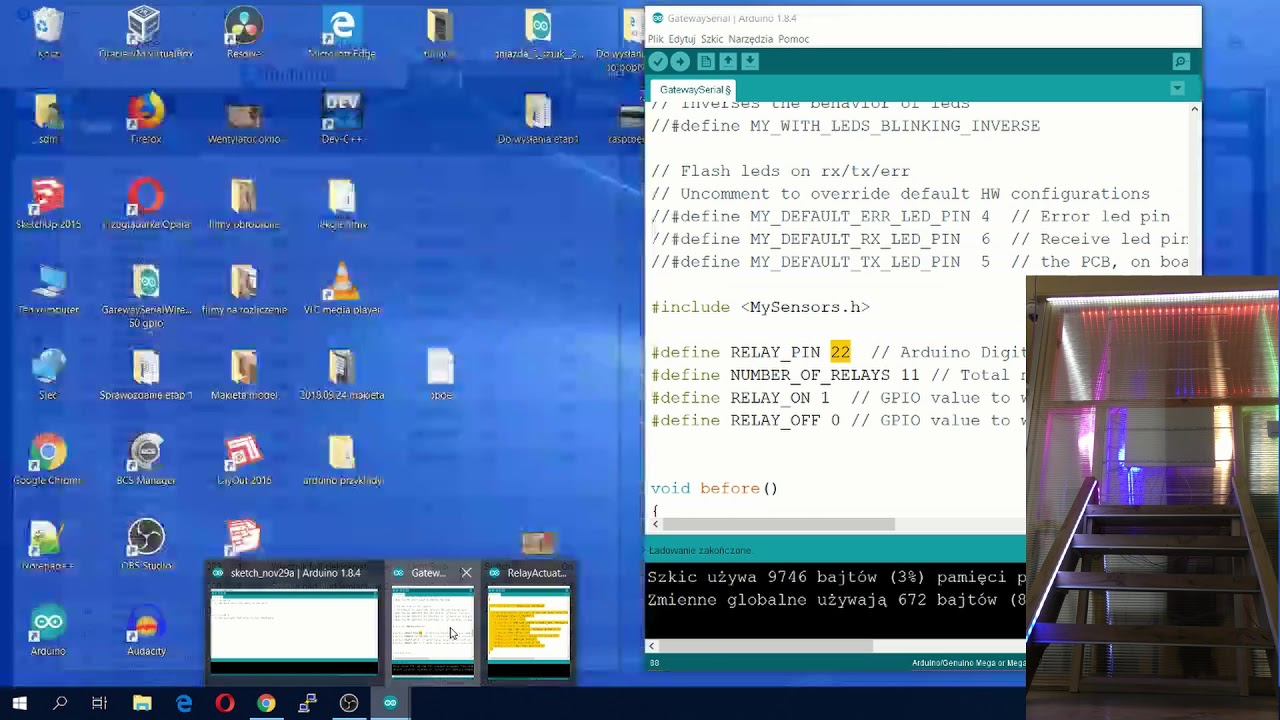Select the OBS Studio desktop shortcut
The height and width of the screenshot is (720, 1280).
[x=146, y=545]
